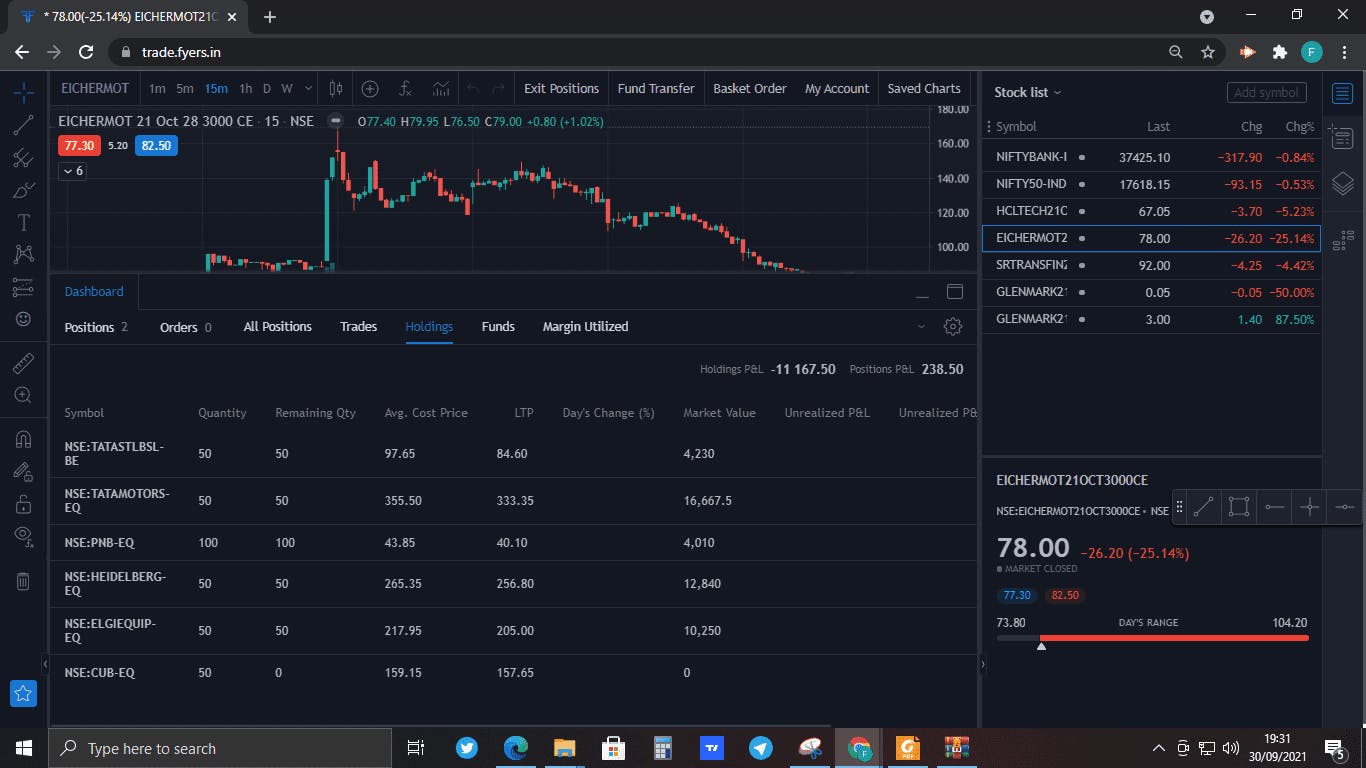Screen dimensions: 1366x768
Task: Open Basket Order
Action: coord(750,88)
